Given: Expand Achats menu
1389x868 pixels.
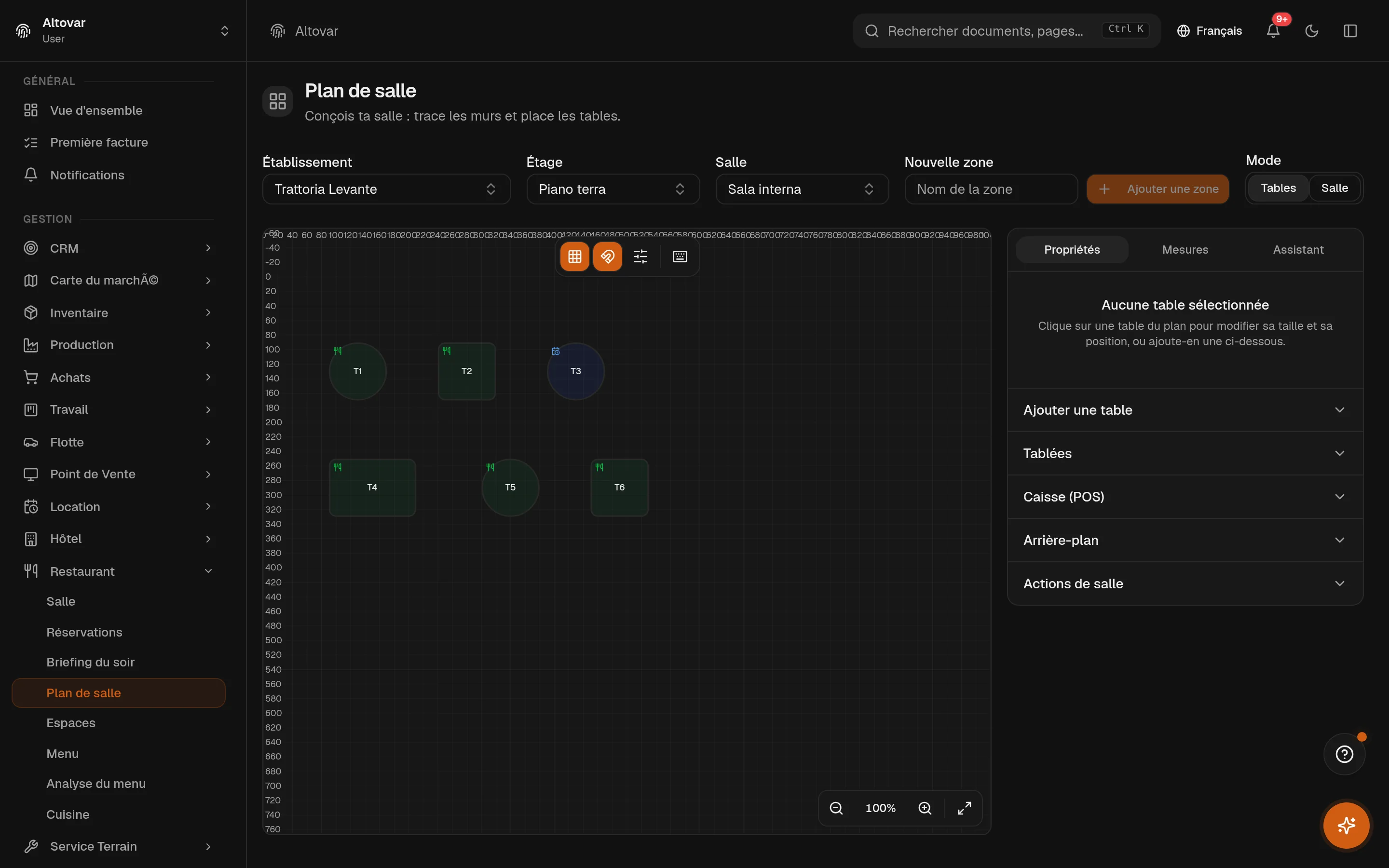Looking at the screenshot, I should pos(118,378).
